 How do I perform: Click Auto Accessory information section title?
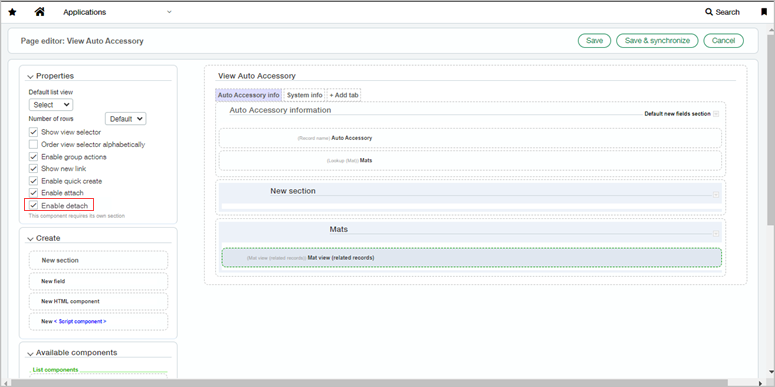point(280,110)
